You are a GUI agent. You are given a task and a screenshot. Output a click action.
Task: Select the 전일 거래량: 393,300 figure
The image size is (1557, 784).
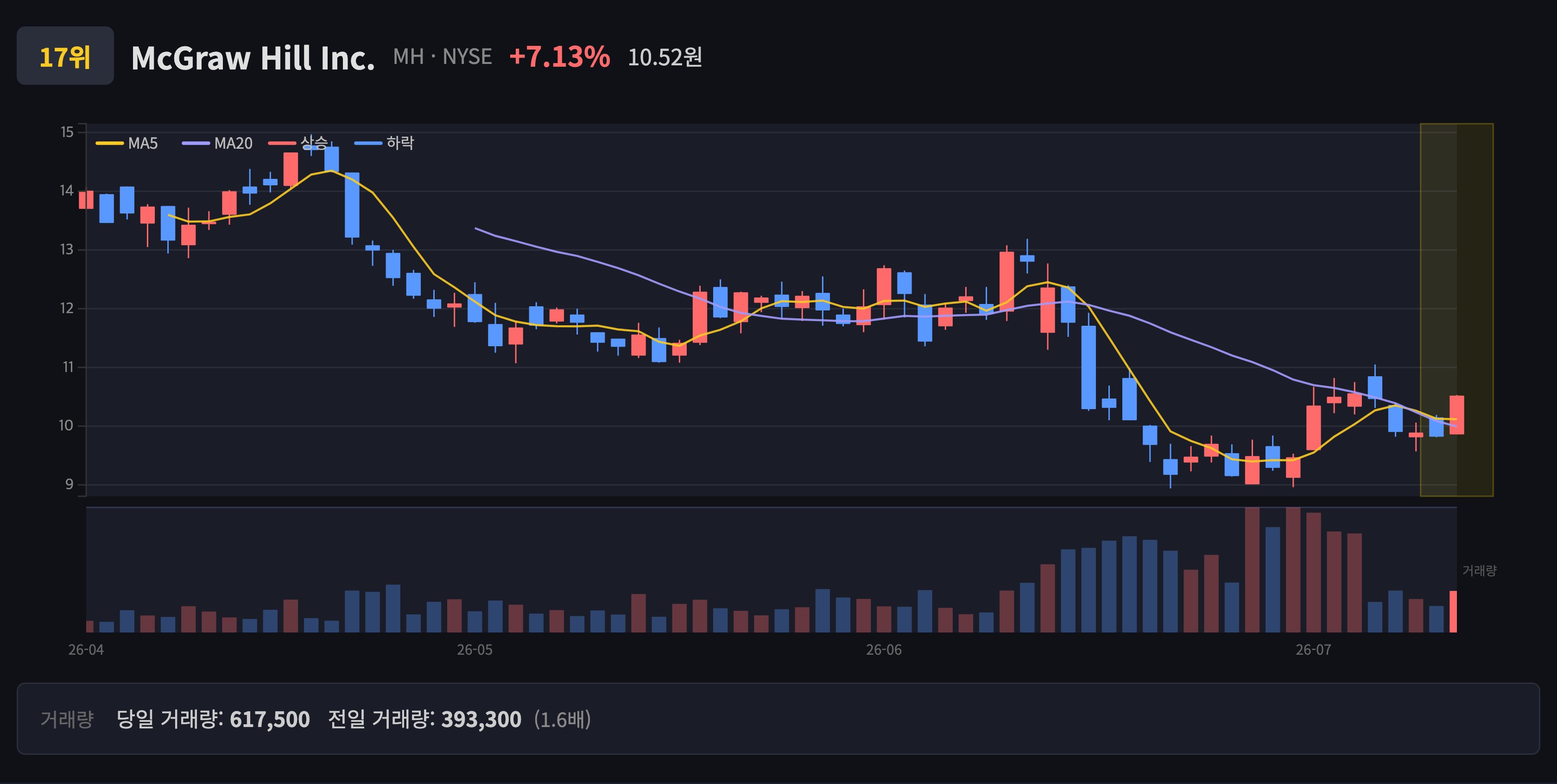click(424, 719)
